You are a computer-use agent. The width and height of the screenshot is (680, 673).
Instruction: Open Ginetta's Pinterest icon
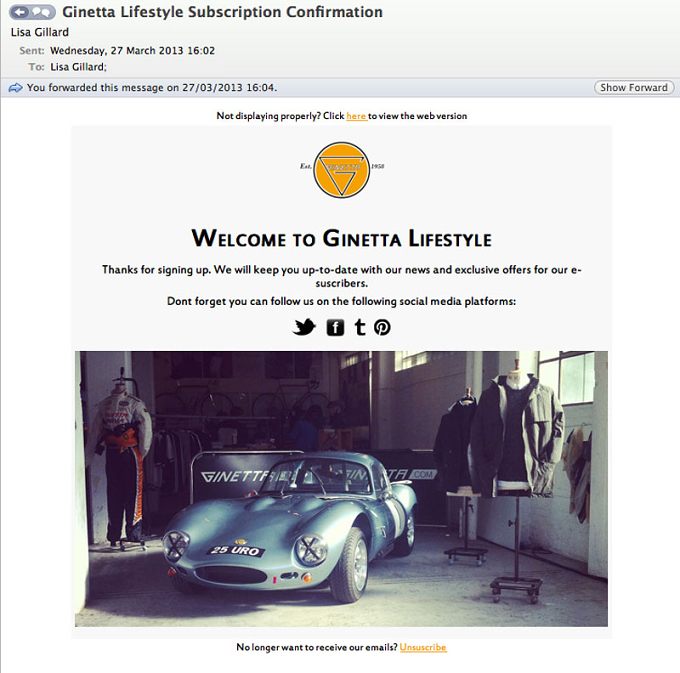click(x=382, y=327)
